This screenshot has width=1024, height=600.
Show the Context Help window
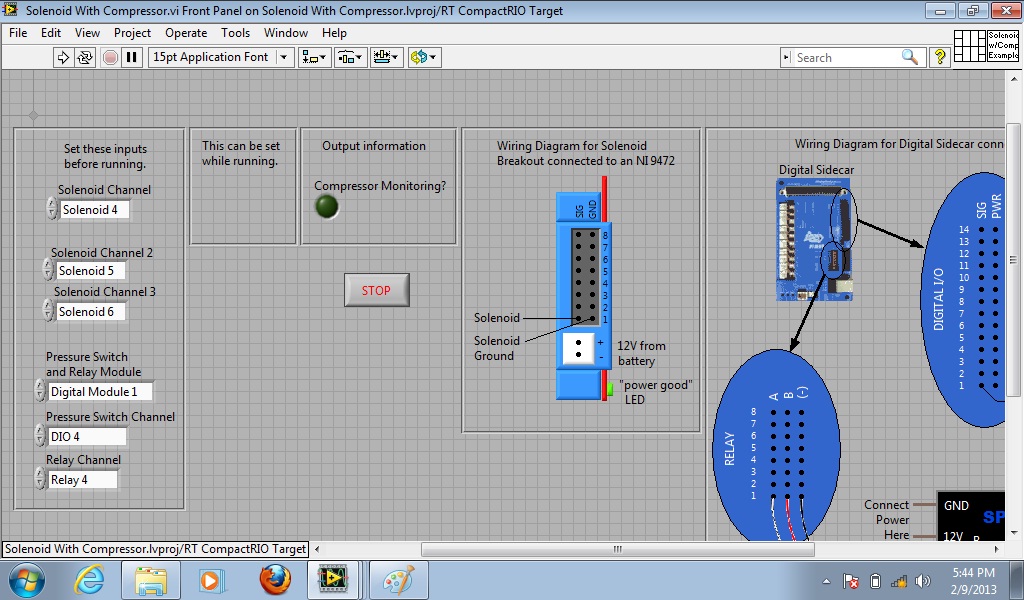pyautogui.click(x=940, y=57)
